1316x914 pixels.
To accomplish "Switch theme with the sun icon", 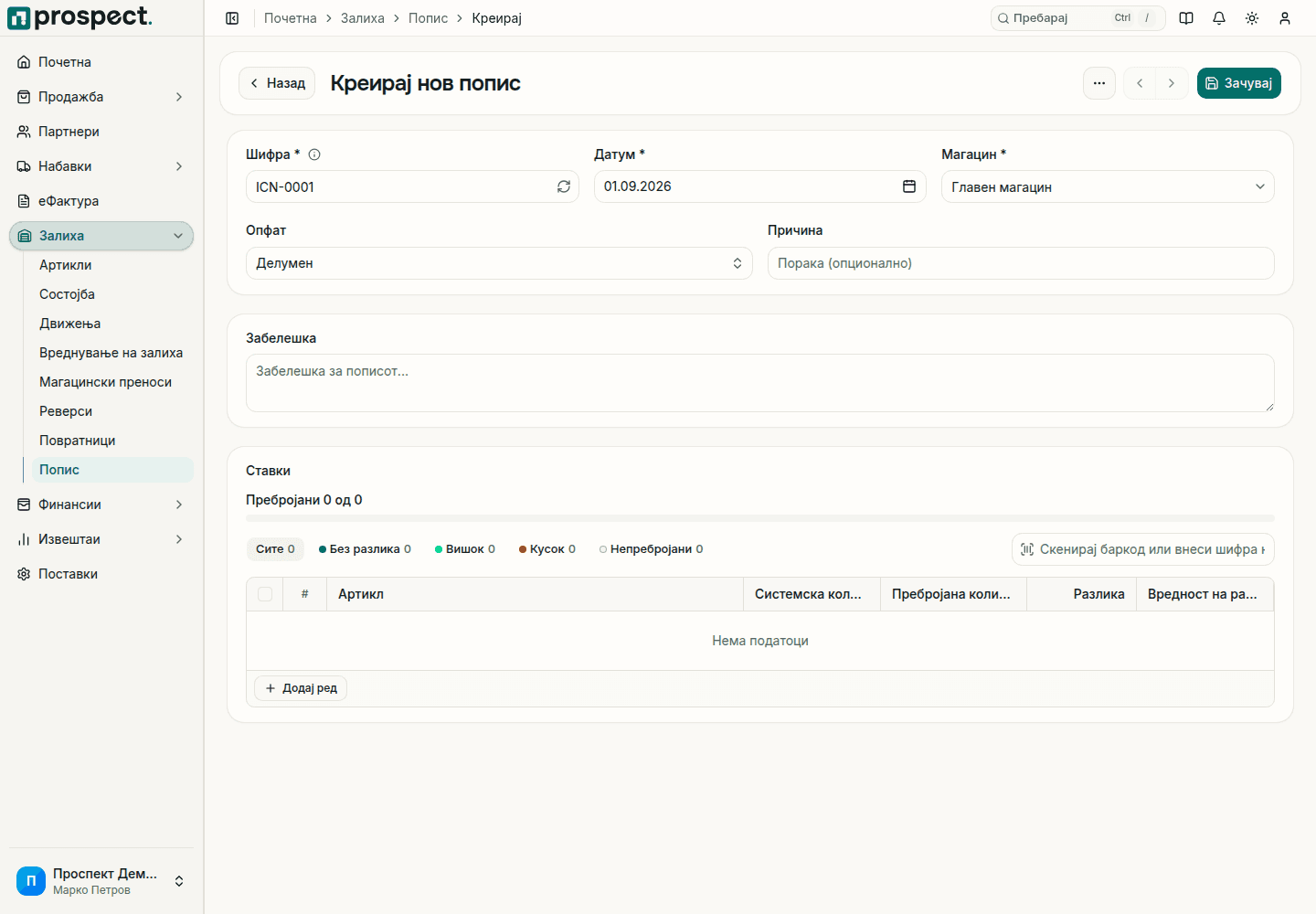I will (x=1252, y=18).
